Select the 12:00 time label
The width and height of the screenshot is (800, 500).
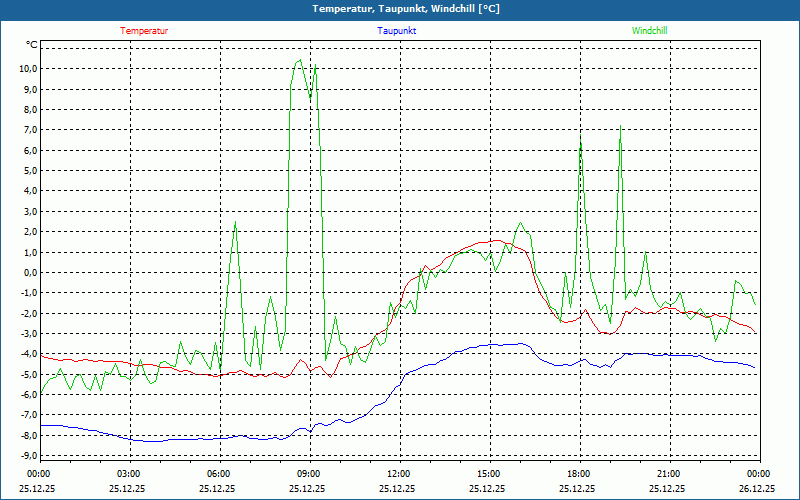tap(398, 474)
